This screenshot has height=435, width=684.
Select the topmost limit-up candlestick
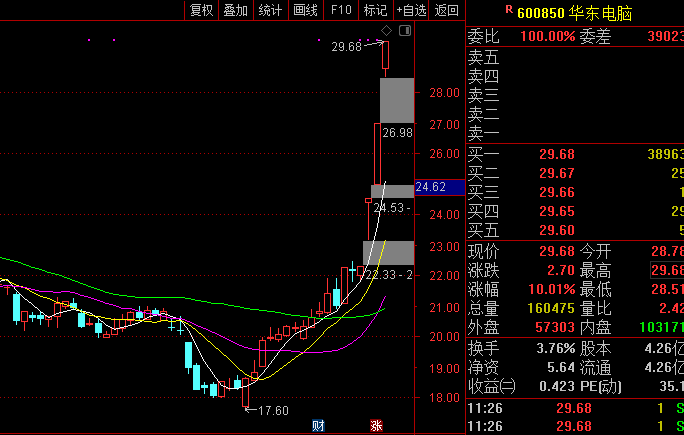(385, 55)
